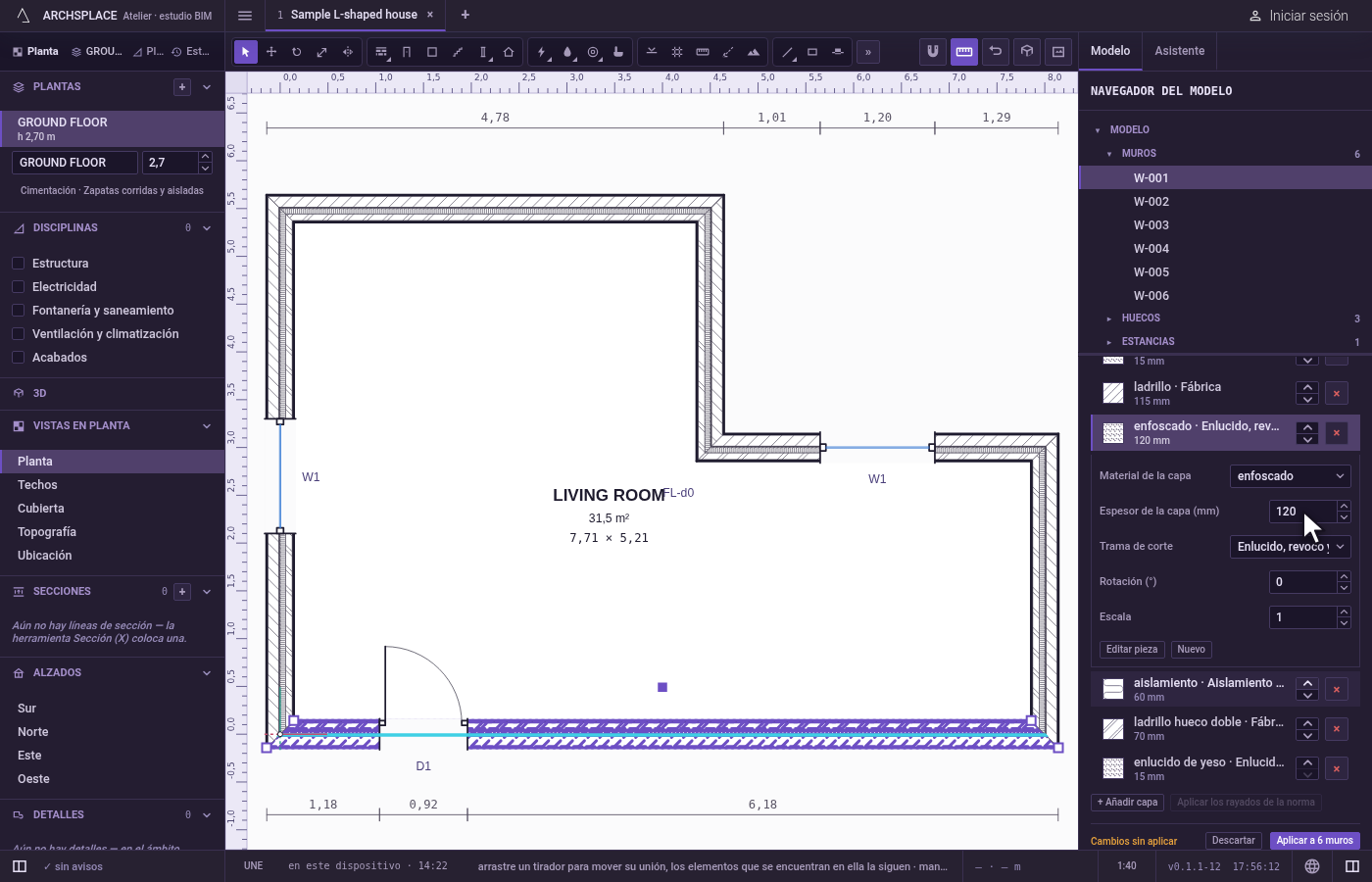
Task: Click the undo arrow icon
Action: 996,51
